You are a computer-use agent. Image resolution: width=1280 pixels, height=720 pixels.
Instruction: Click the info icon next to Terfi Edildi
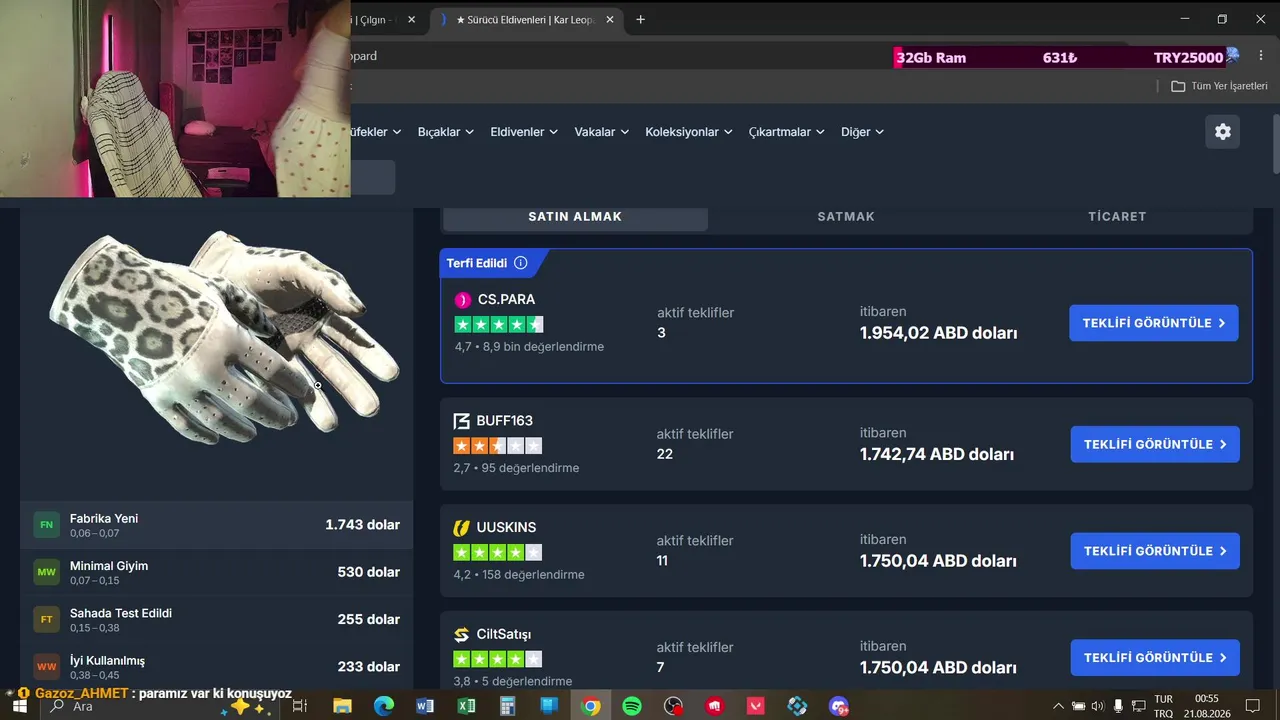pyautogui.click(x=520, y=263)
